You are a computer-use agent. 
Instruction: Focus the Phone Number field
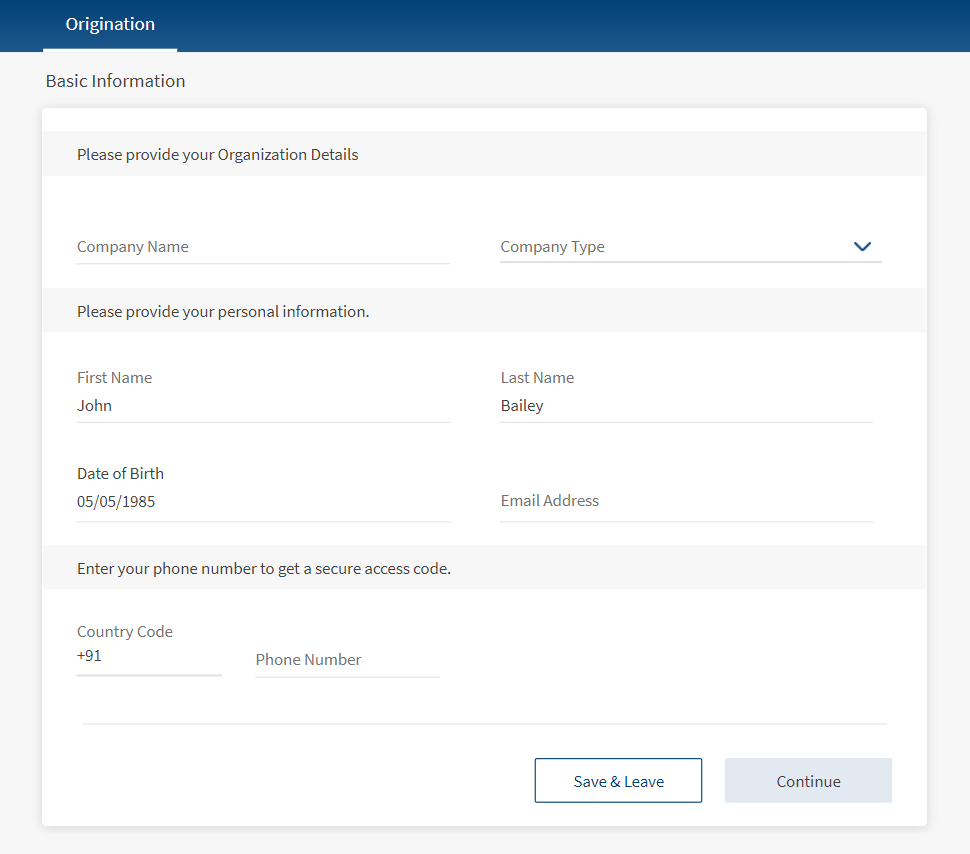(348, 660)
